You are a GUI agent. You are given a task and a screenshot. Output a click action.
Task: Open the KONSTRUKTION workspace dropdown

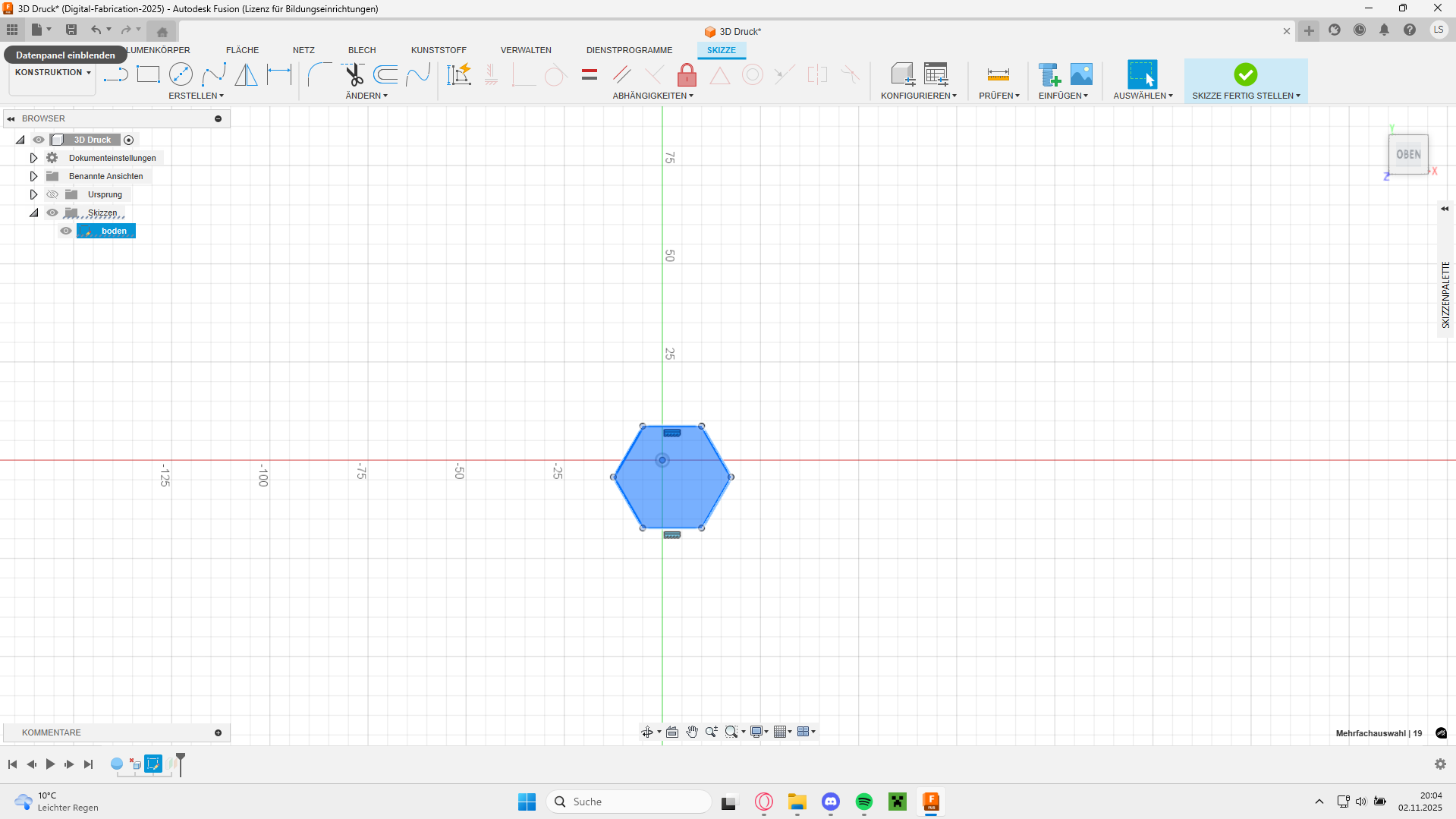coord(52,73)
